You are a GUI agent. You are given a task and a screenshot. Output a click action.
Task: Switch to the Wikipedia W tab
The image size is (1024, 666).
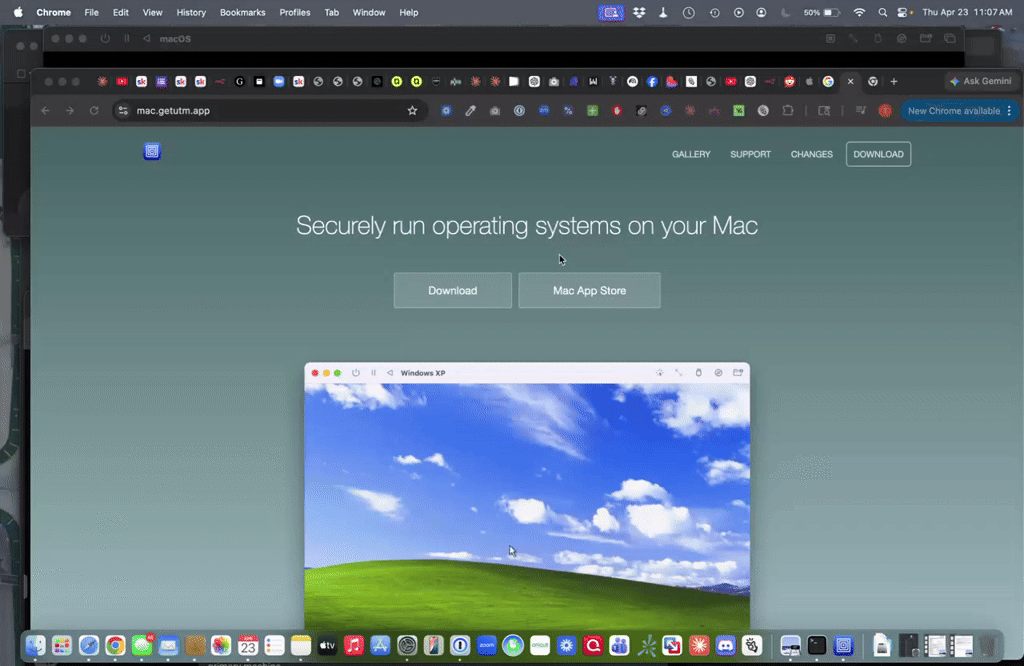tap(593, 82)
